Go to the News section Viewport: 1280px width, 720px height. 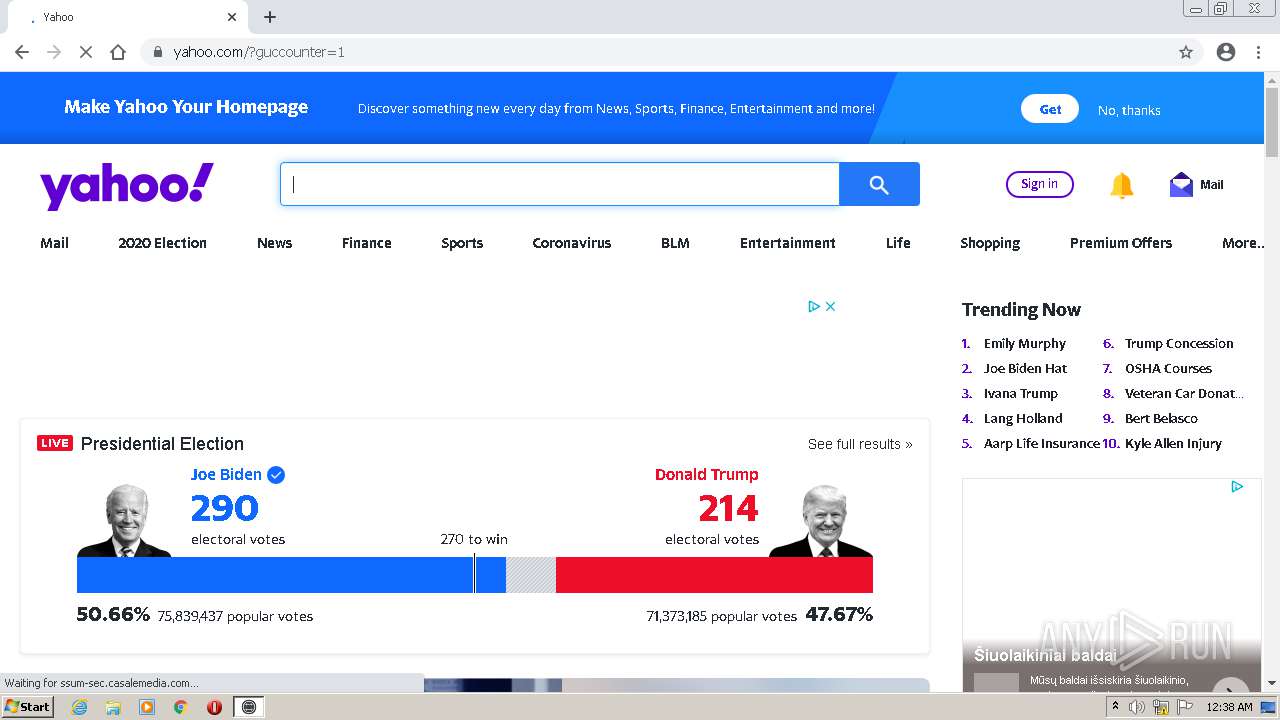[274, 243]
